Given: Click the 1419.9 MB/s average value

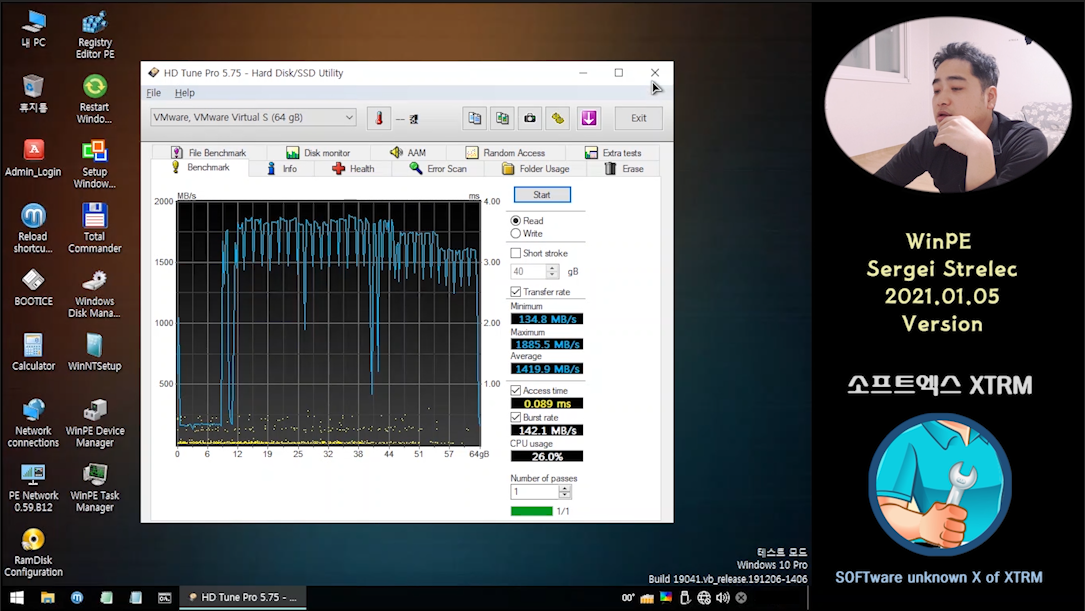Looking at the screenshot, I should (x=547, y=369).
